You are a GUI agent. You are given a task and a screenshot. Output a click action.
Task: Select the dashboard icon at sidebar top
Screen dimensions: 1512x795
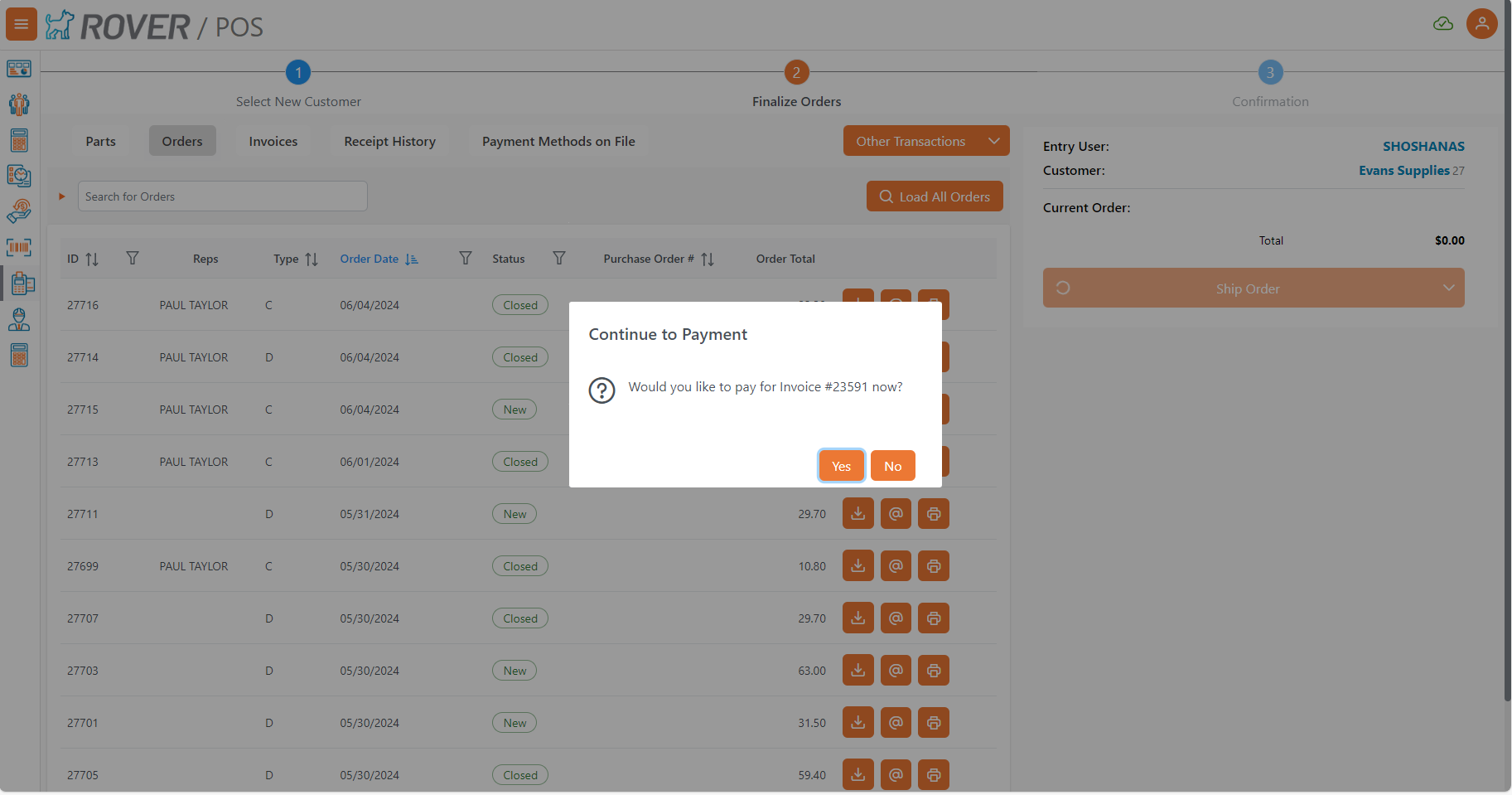coord(18,69)
